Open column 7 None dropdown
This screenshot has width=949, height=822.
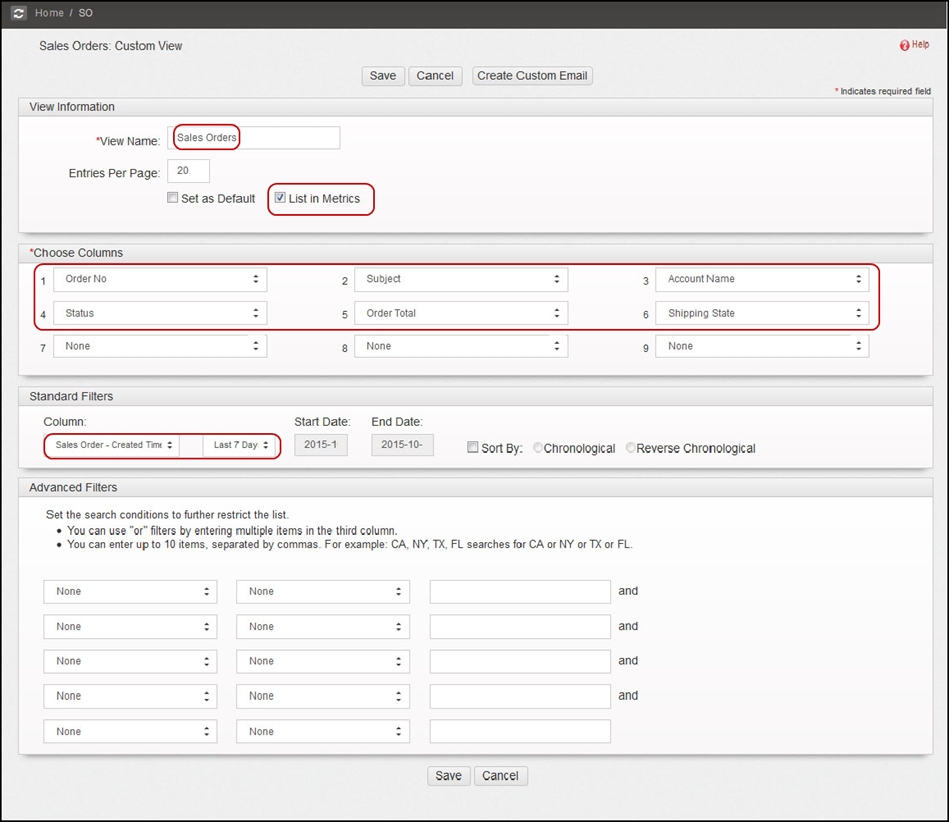coord(160,346)
